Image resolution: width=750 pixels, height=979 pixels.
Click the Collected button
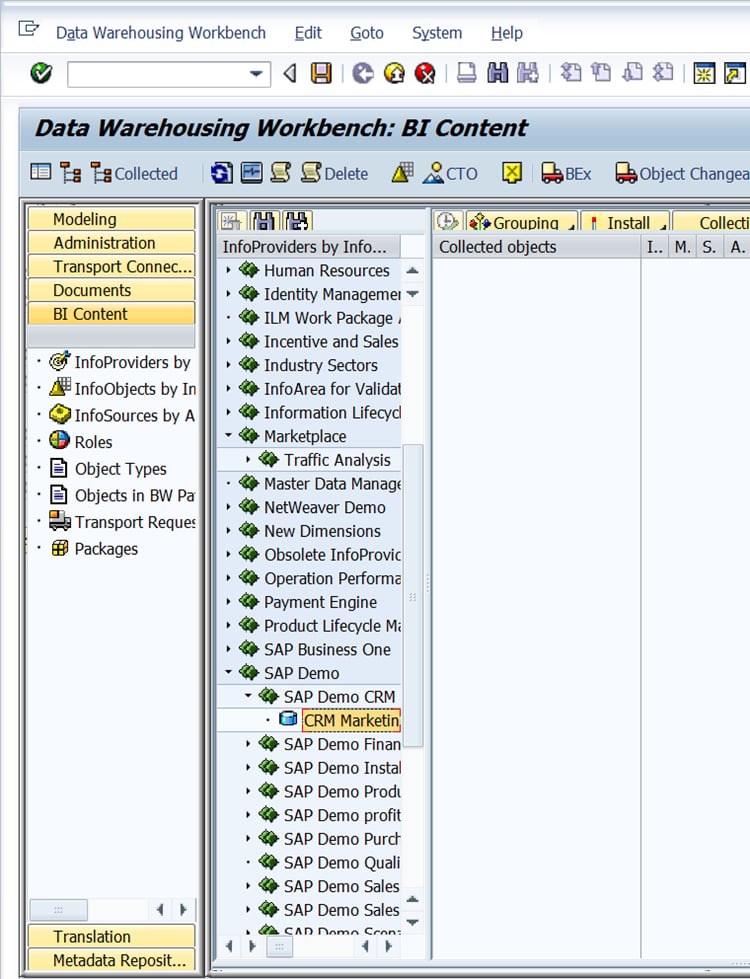(134, 173)
